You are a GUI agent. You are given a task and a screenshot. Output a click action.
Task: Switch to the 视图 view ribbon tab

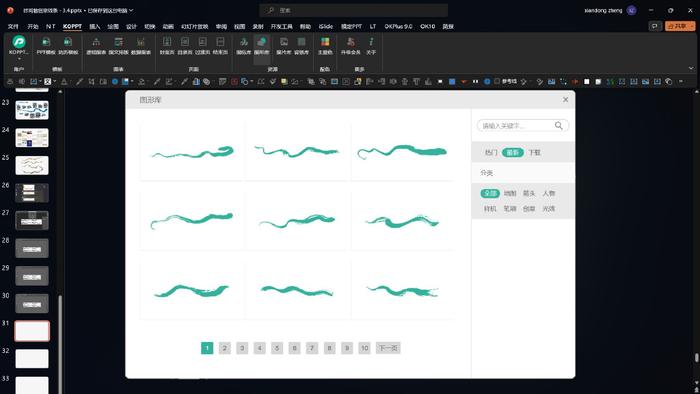coord(240,26)
